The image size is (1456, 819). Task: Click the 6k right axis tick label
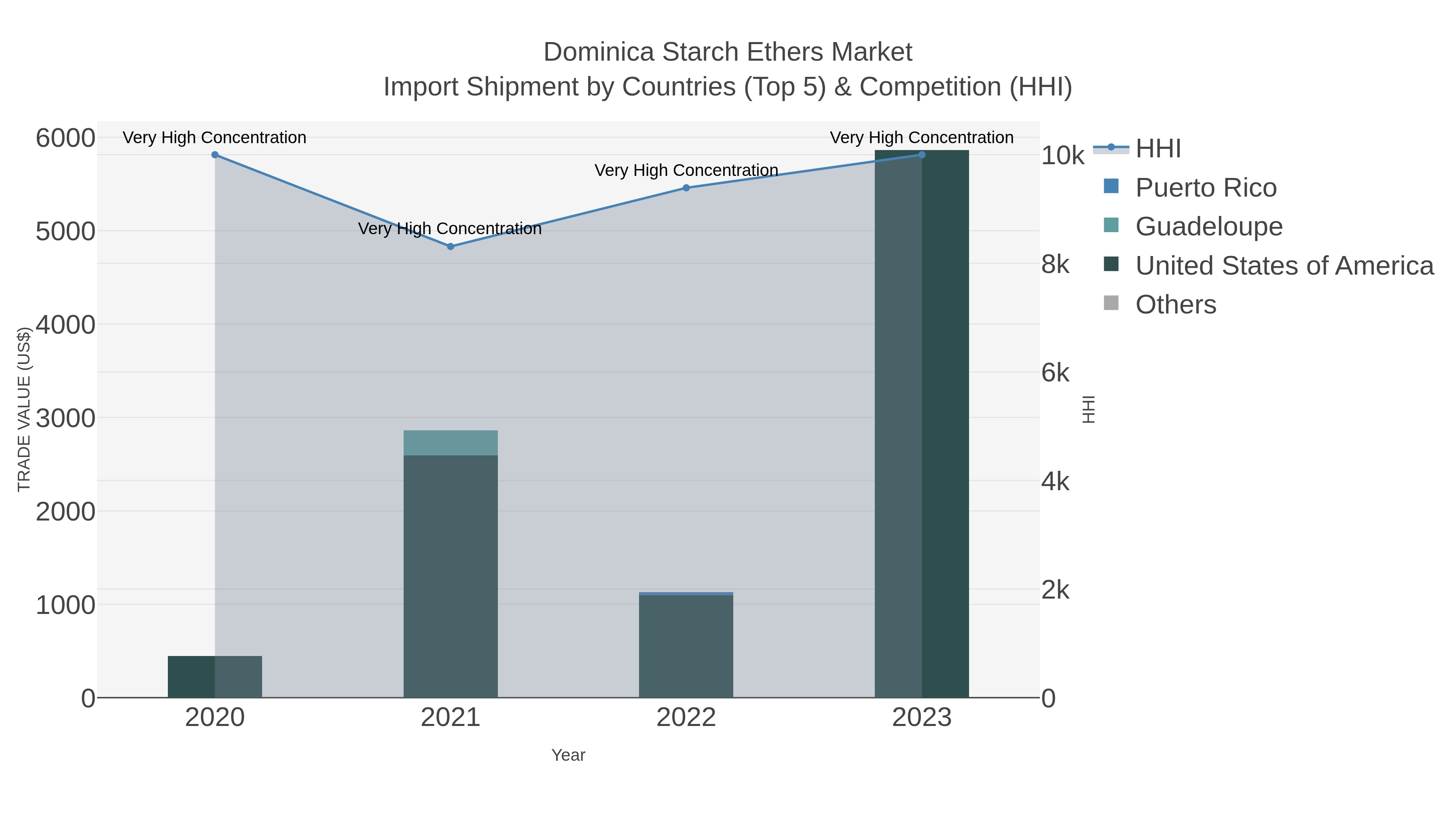1055,372
